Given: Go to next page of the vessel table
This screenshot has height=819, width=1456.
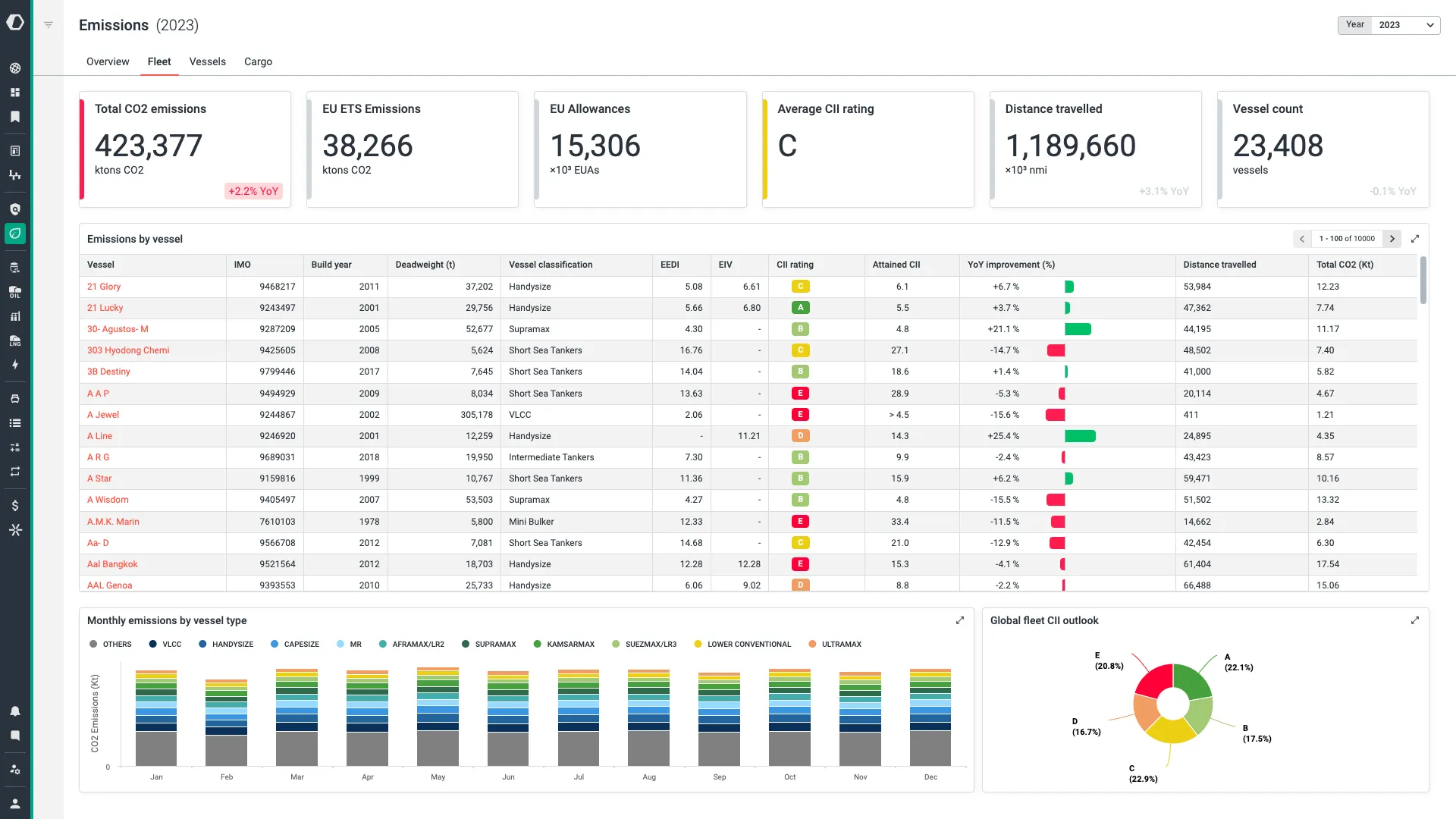Looking at the screenshot, I should [x=1393, y=239].
